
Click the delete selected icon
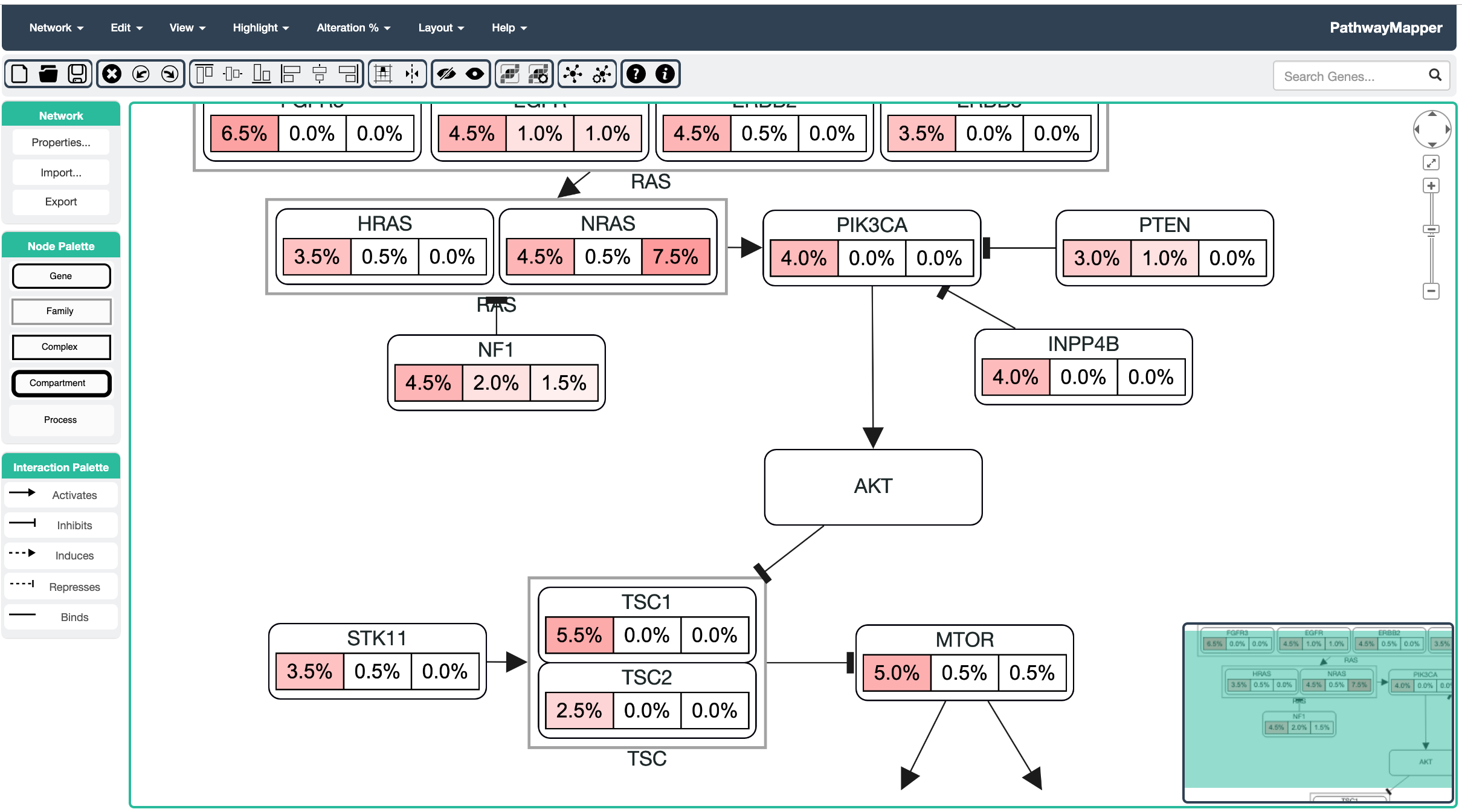point(112,74)
